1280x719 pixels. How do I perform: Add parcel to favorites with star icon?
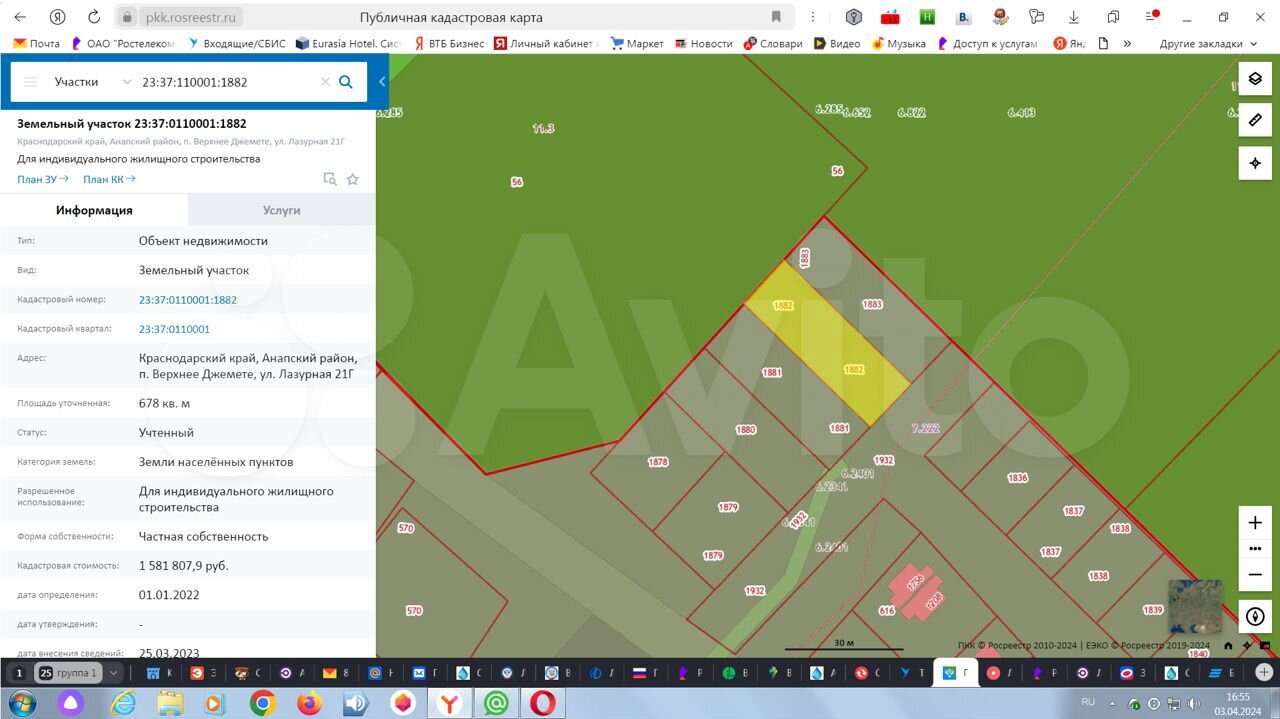(x=352, y=180)
